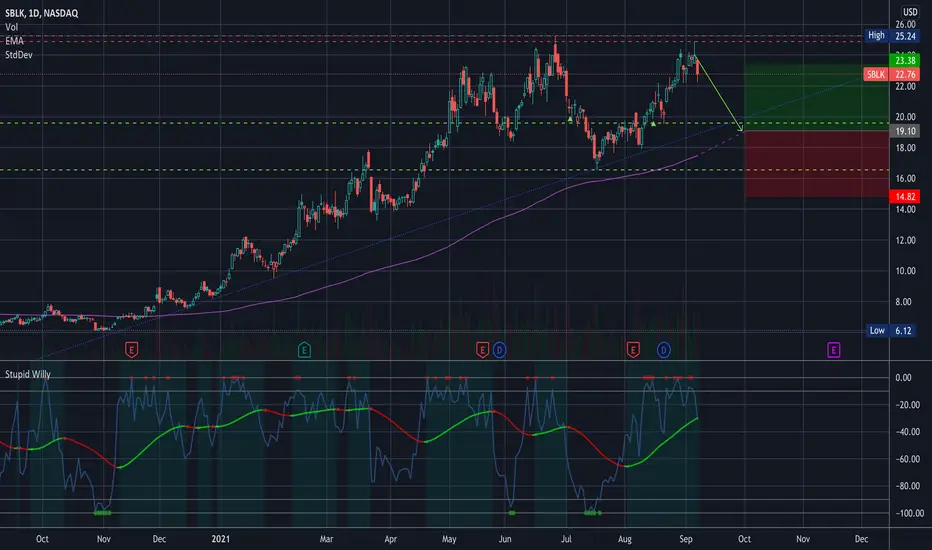Click the Aug label on time axis

tap(625, 539)
